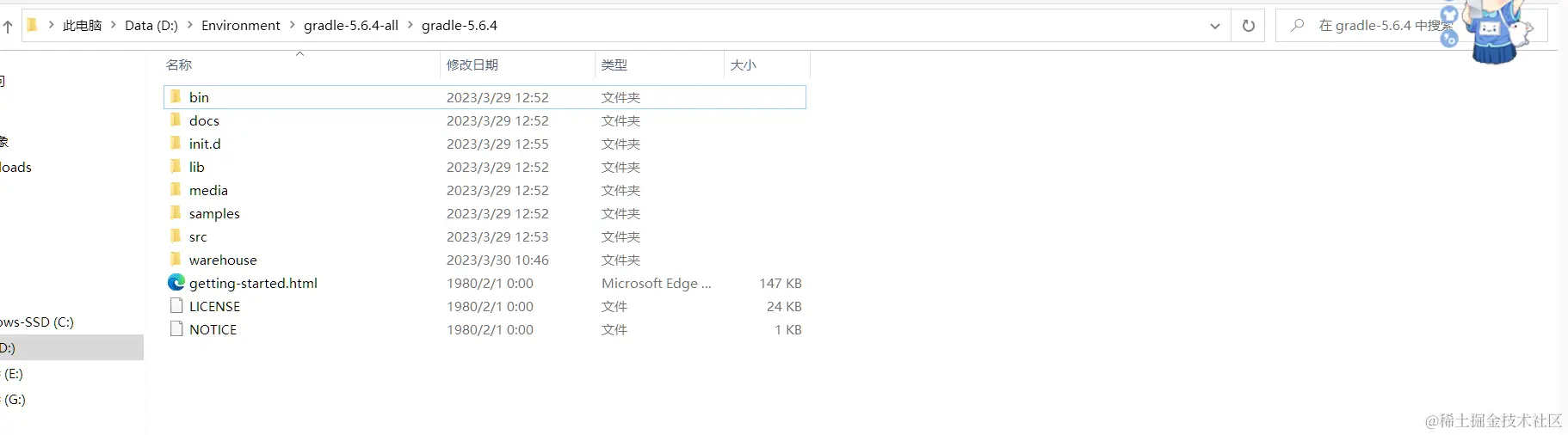Open the address bar history dropdown
The height and width of the screenshot is (435, 1568).
click(x=1214, y=26)
